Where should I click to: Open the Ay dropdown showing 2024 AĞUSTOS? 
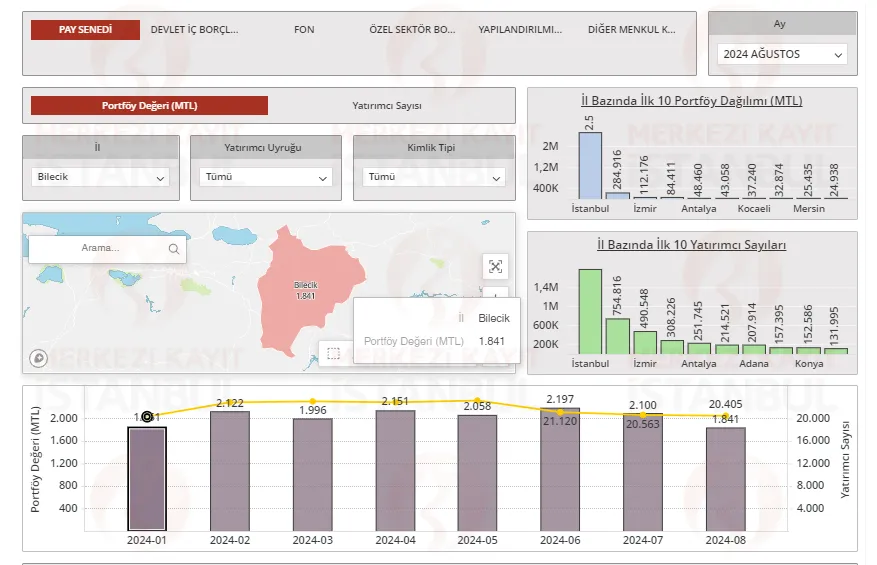tap(782, 54)
